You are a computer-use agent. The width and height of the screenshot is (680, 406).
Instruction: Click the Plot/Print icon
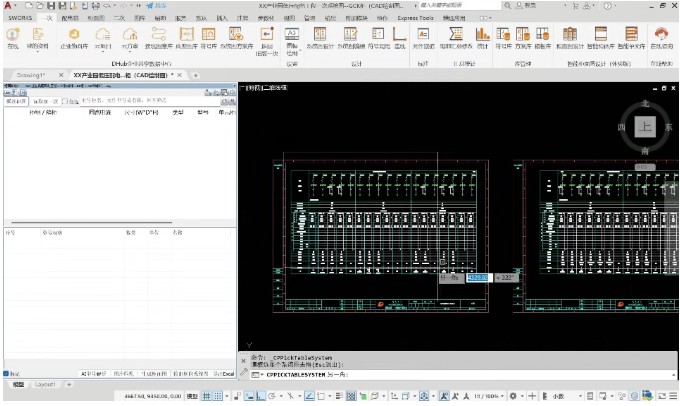click(95, 6)
